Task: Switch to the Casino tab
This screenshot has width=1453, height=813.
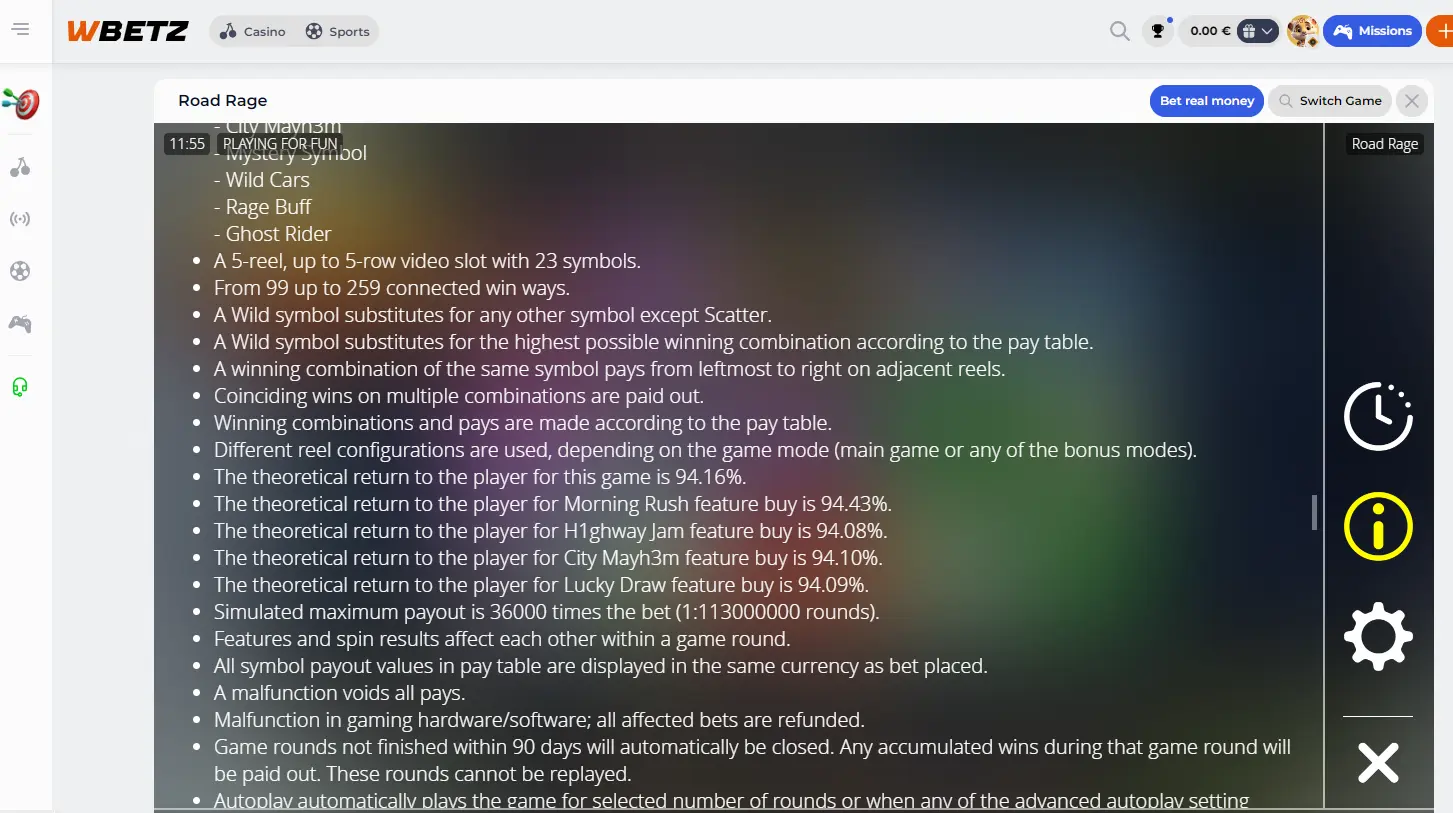Action: 254,31
